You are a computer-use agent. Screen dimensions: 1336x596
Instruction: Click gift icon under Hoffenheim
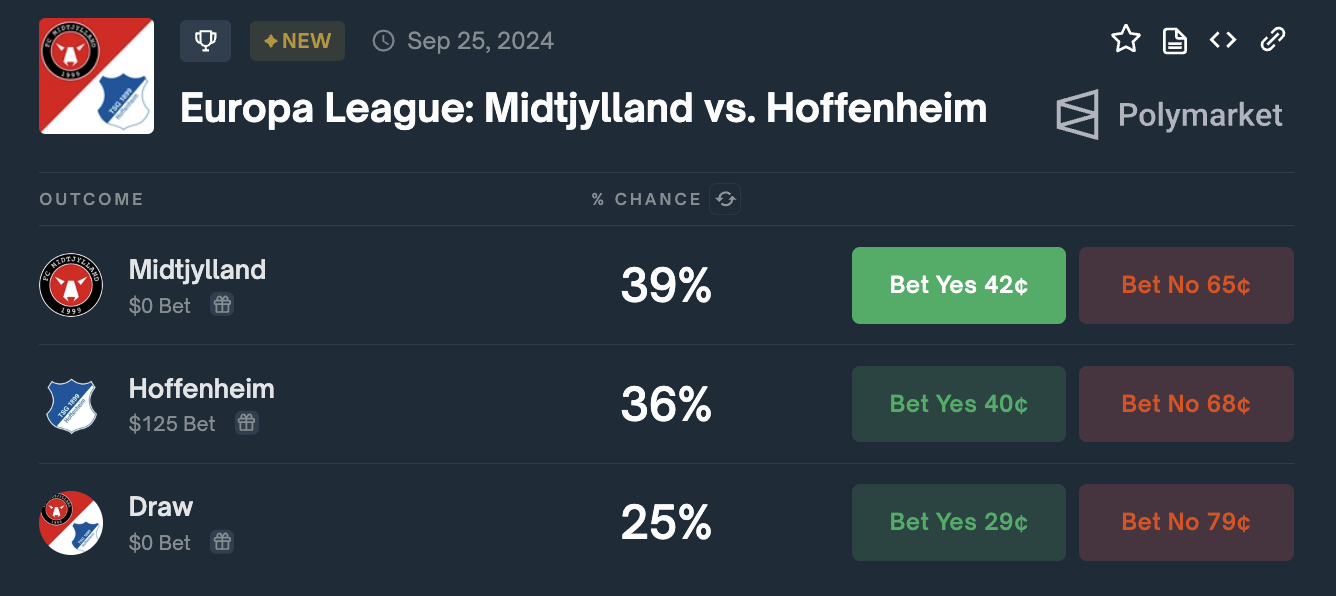[246, 423]
